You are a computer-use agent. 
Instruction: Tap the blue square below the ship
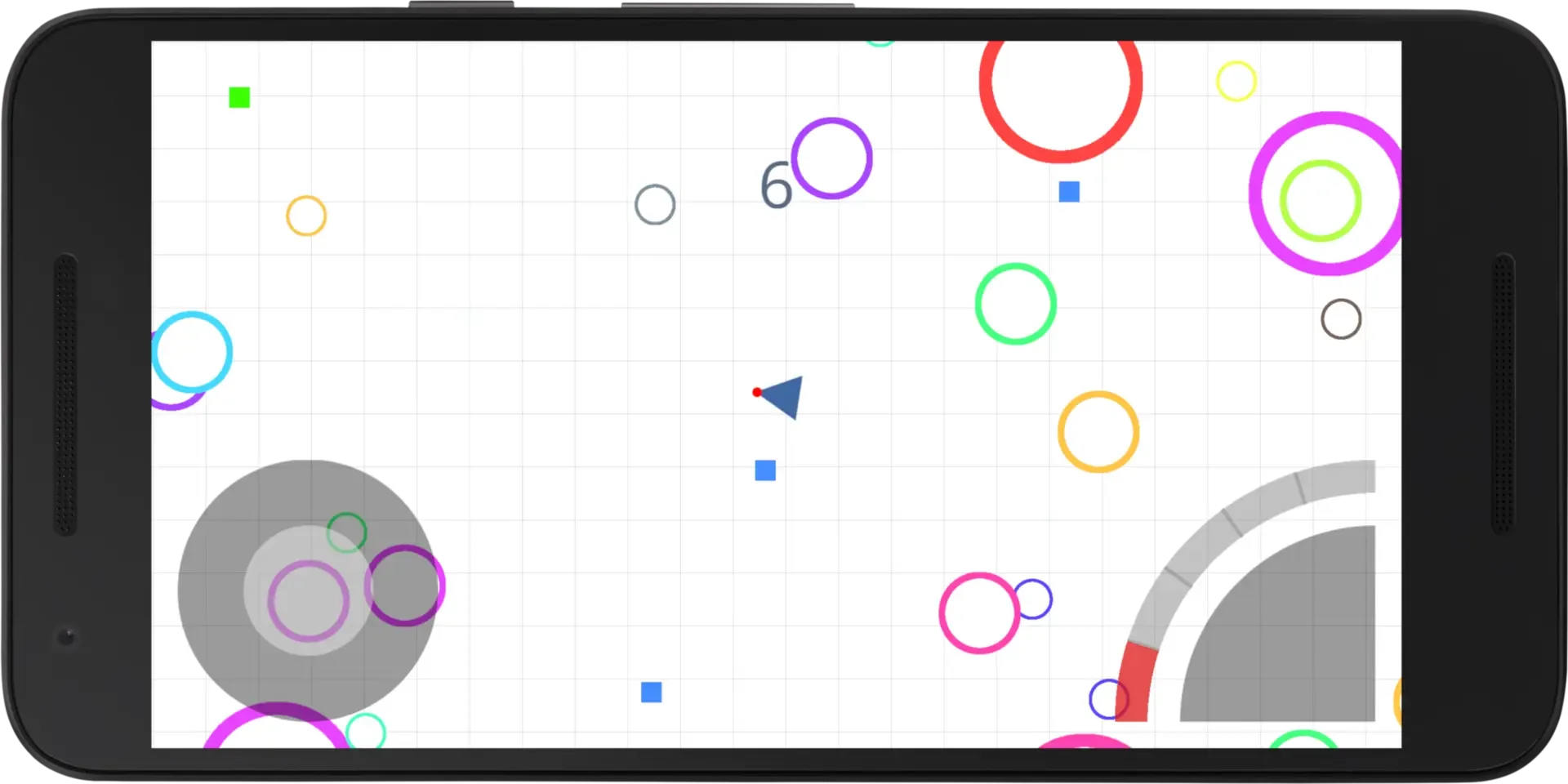[765, 470]
